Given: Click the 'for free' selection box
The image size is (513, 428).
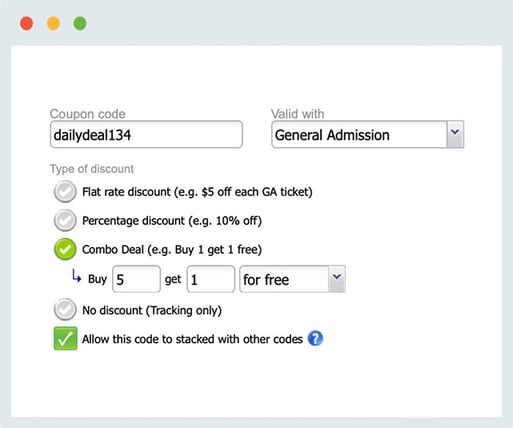Looking at the screenshot, I should pyautogui.click(x=292, y=279).
